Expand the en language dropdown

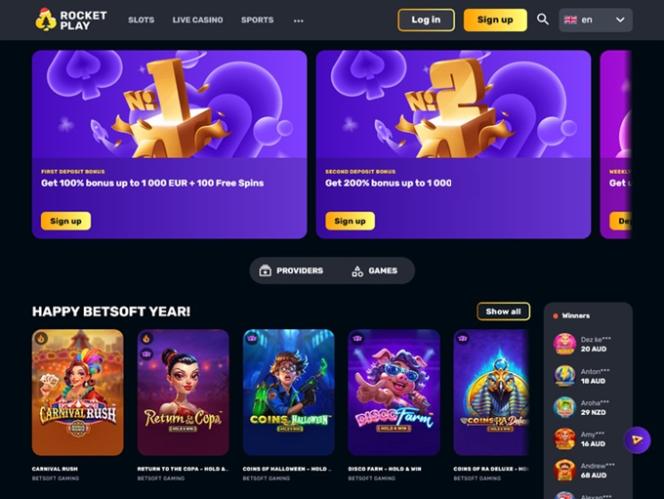(595, 20)
